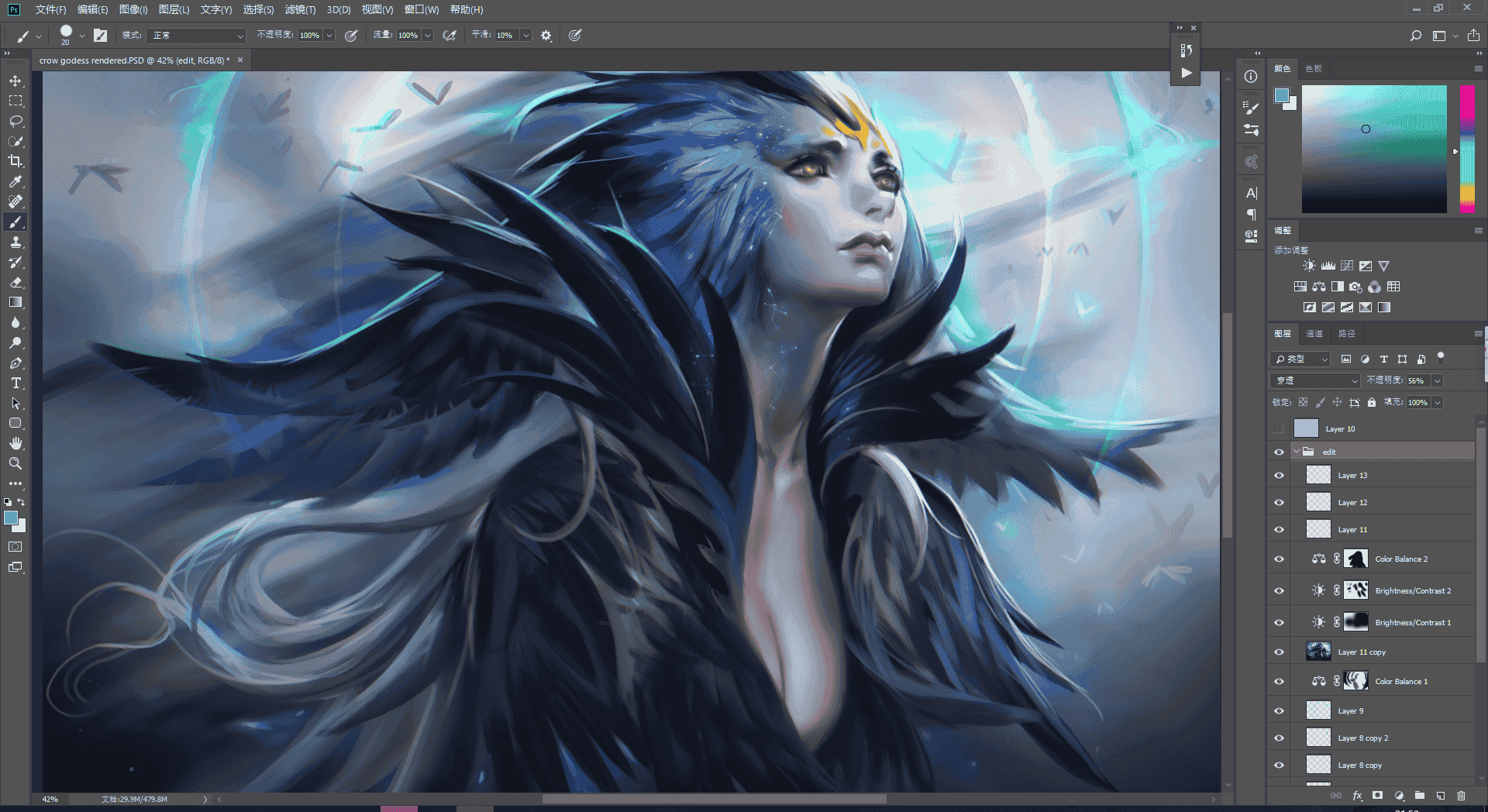Switch to the Channels tab
Screen dimensions: 1488x812
(1314, 334)
